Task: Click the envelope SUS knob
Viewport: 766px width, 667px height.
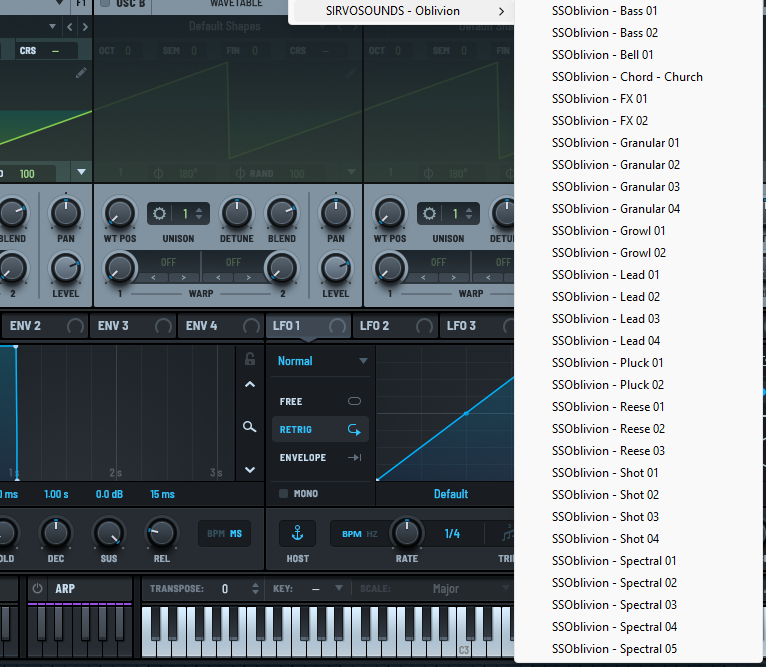Action: (x=109, y=533)
